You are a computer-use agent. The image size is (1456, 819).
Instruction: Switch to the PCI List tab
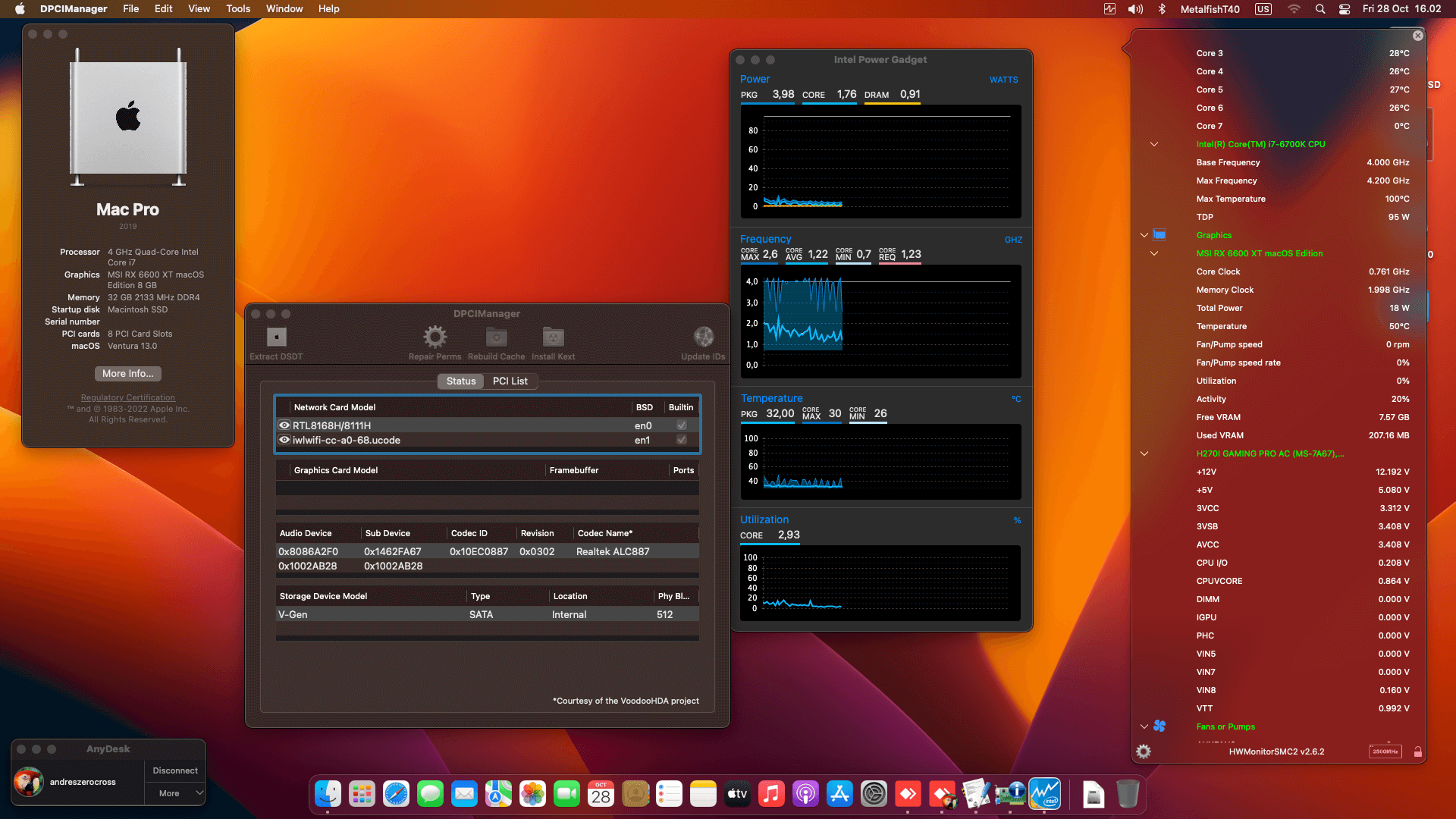coord(510,381)
